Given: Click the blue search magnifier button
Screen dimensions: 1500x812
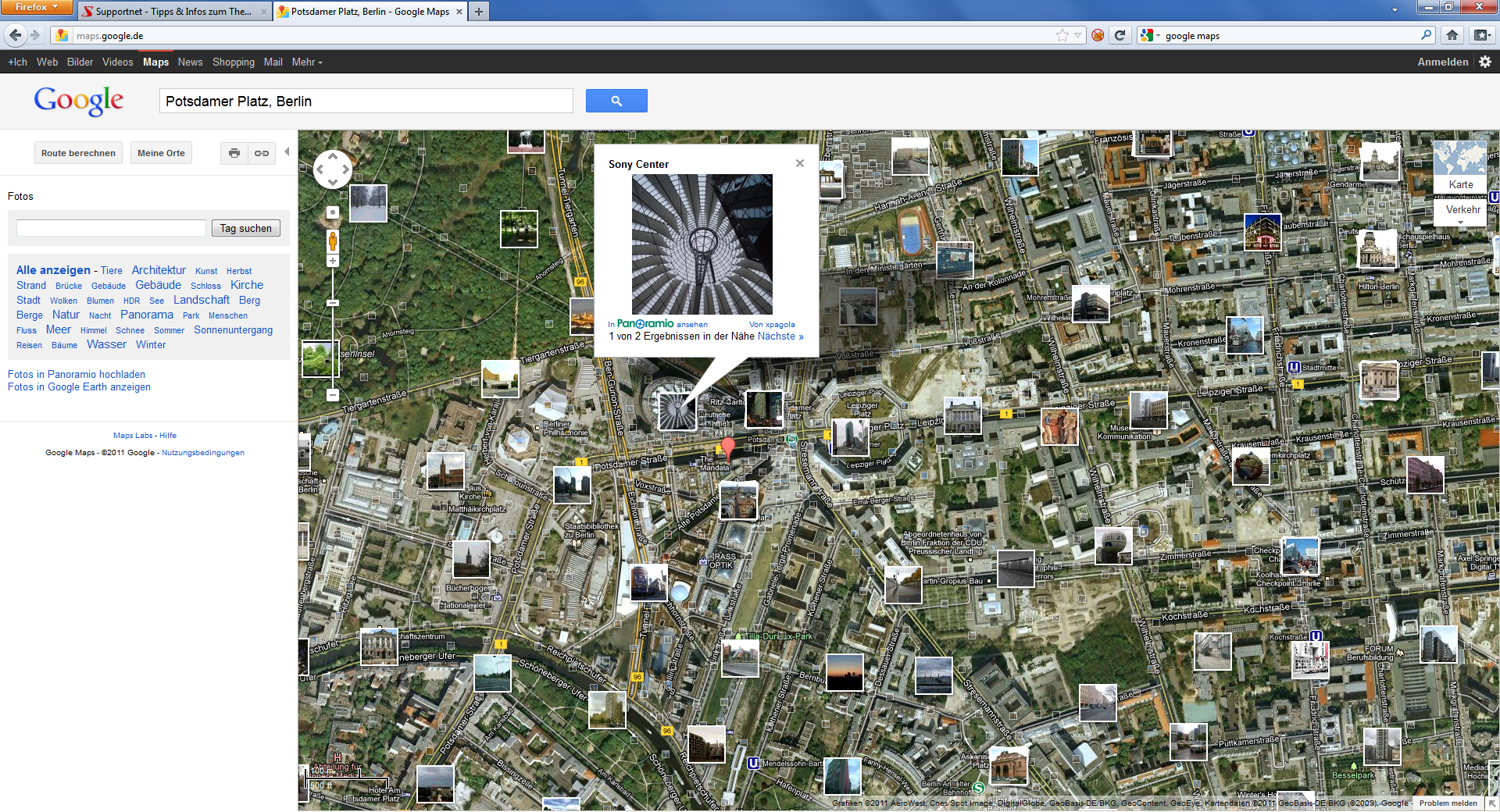Looking at the screenshot, I should 616,101.
